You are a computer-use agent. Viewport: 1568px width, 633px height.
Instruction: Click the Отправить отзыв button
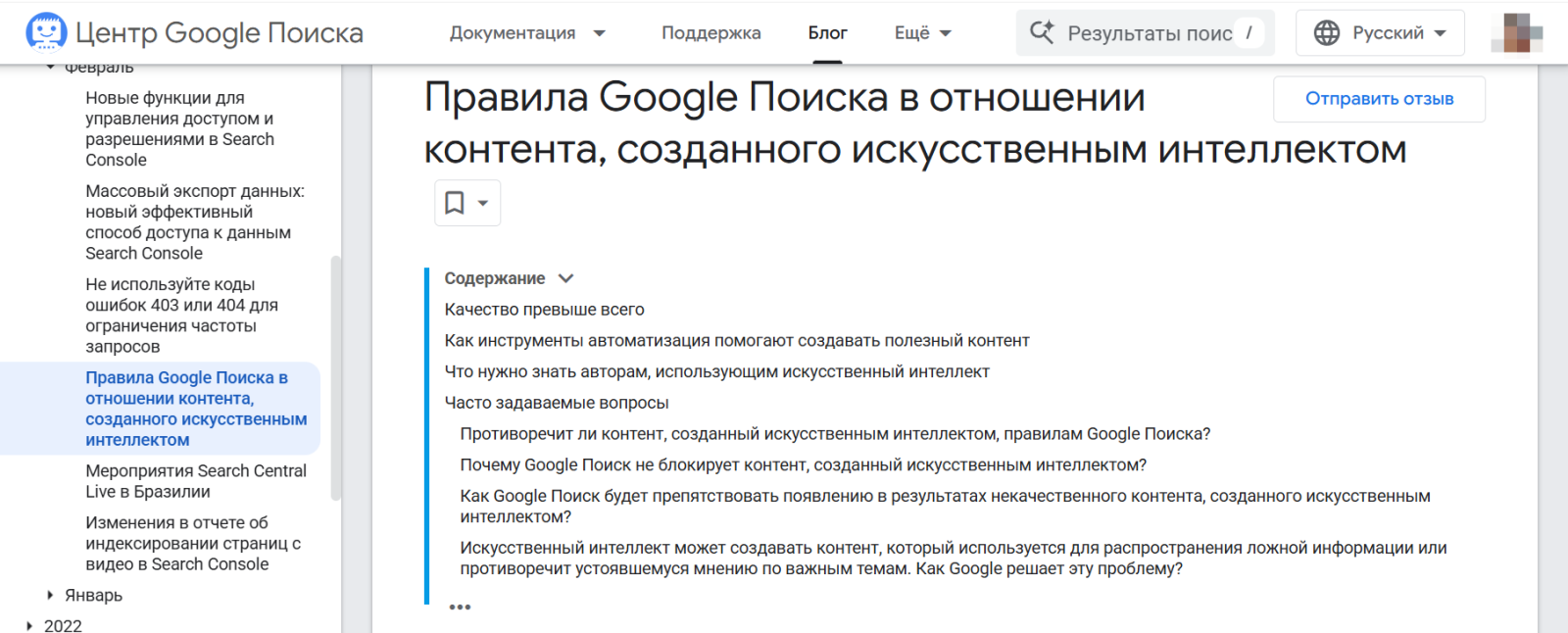[x=1379, y=99]
